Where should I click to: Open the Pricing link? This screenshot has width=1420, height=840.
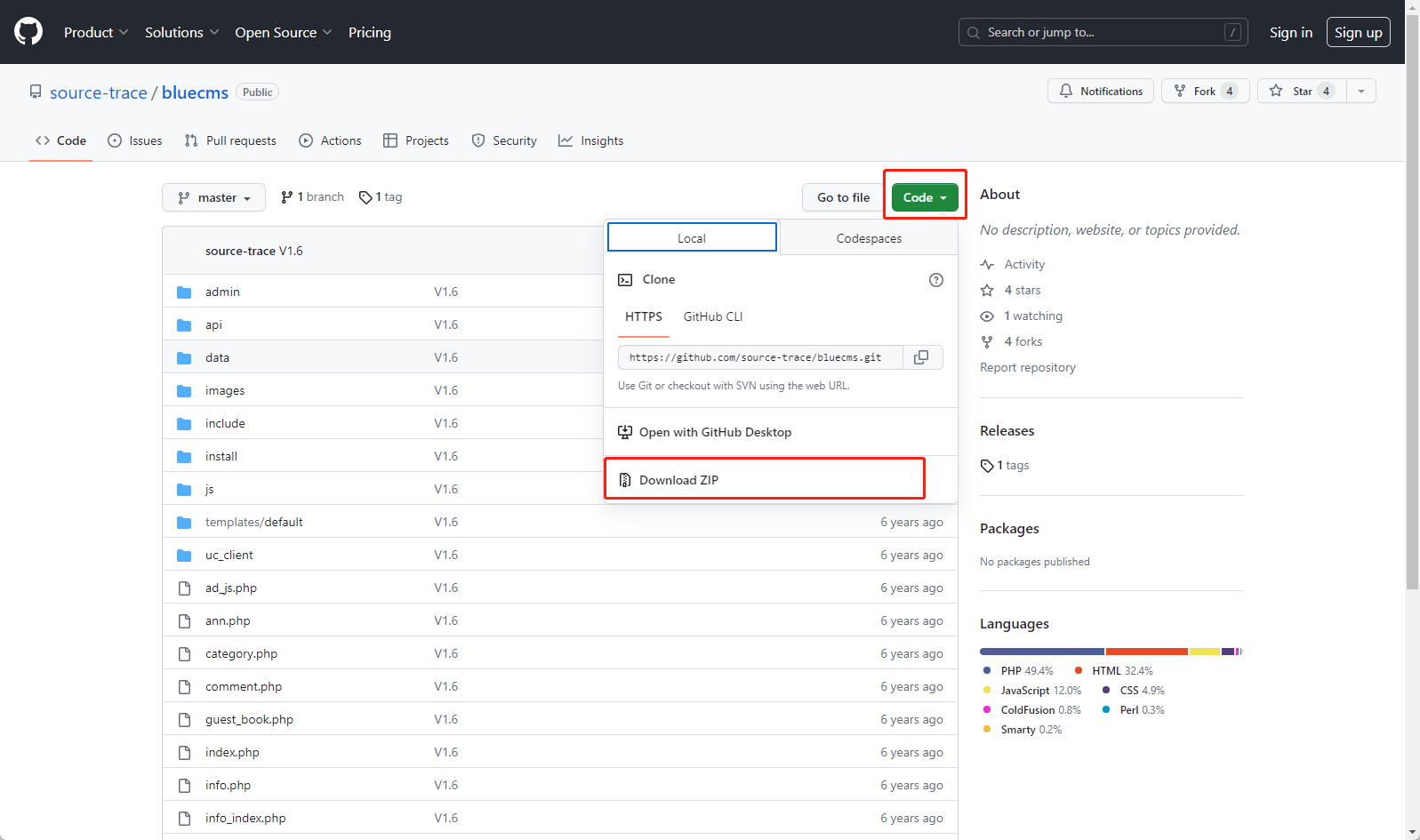tap(370, 32)
